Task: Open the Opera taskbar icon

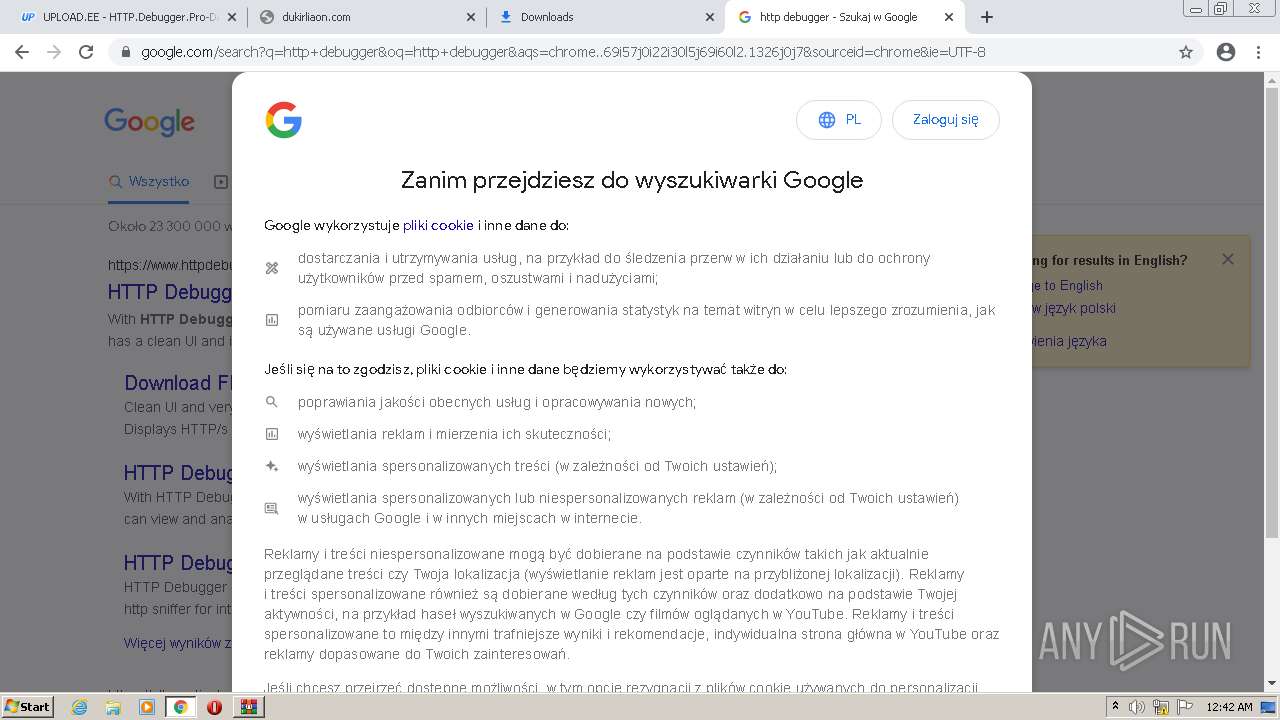Action: click(214, 707)
